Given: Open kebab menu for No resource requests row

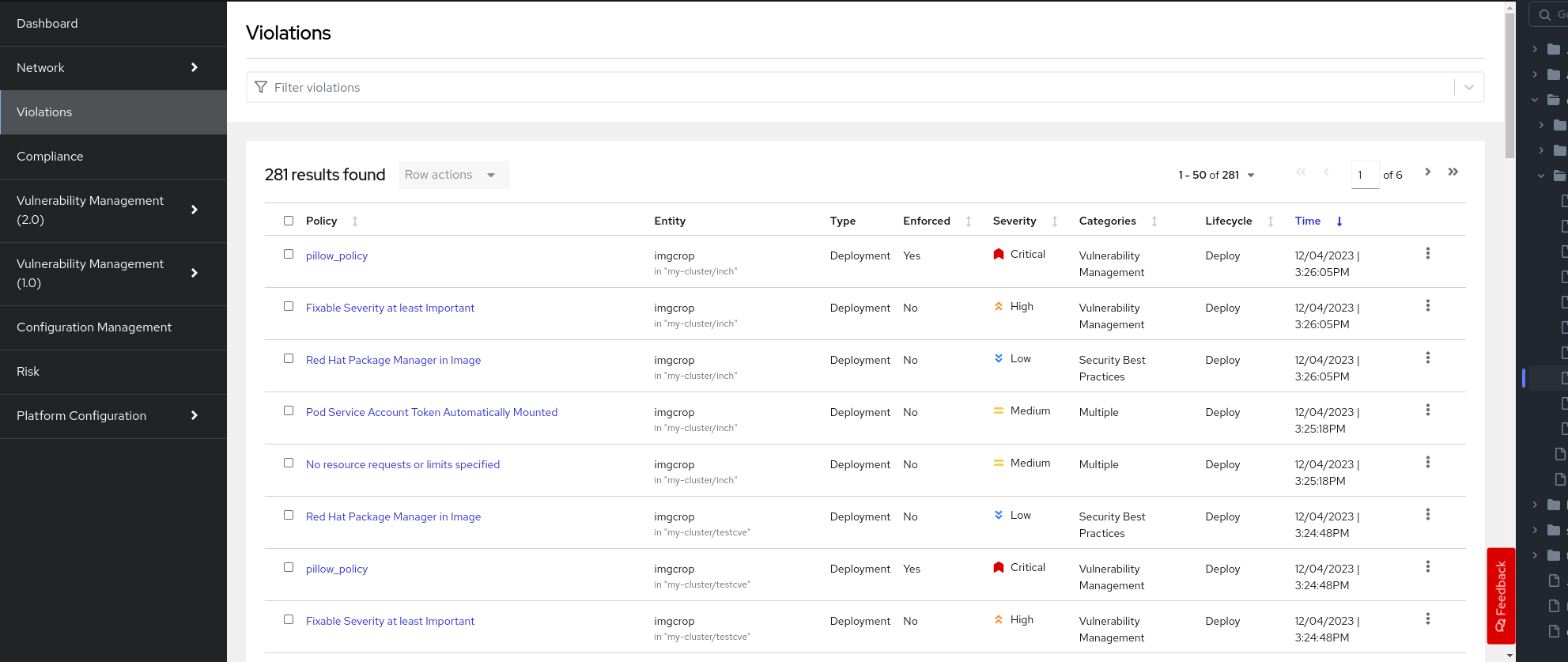Looking at the screenshot, I should pyautogui.click(x=1427, y=462).
